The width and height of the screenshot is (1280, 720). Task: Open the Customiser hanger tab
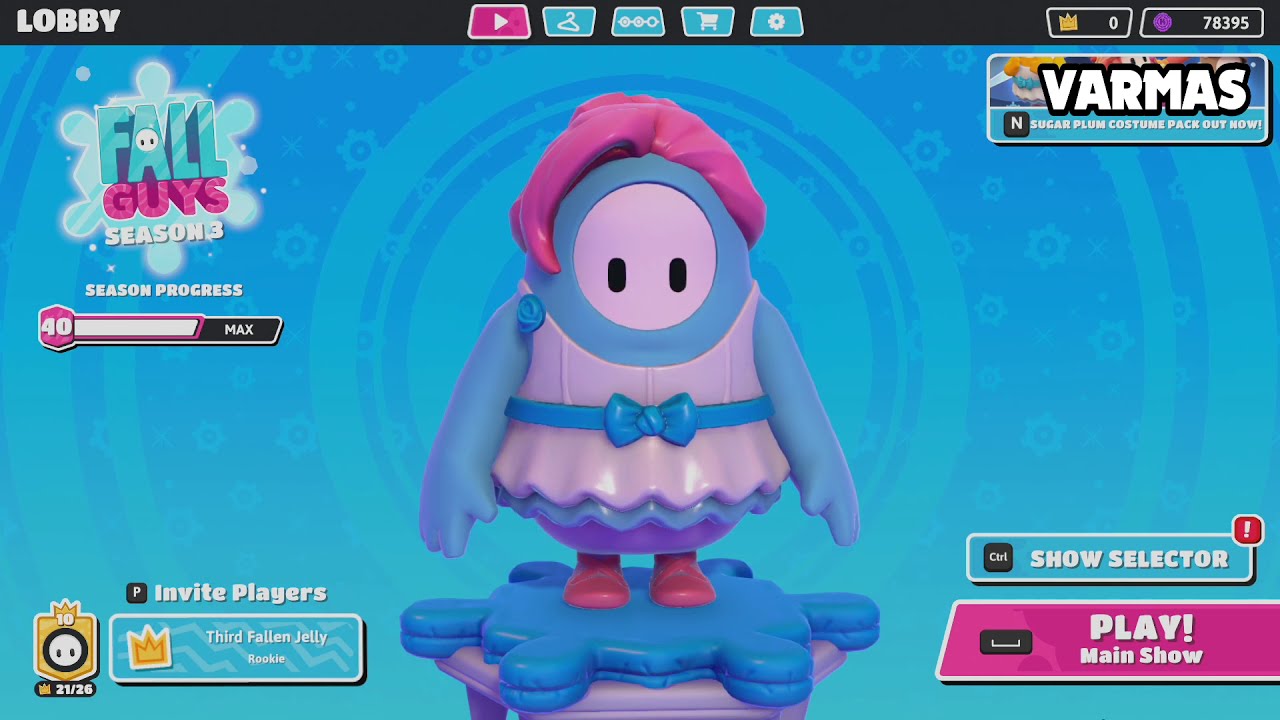[569, 22]
